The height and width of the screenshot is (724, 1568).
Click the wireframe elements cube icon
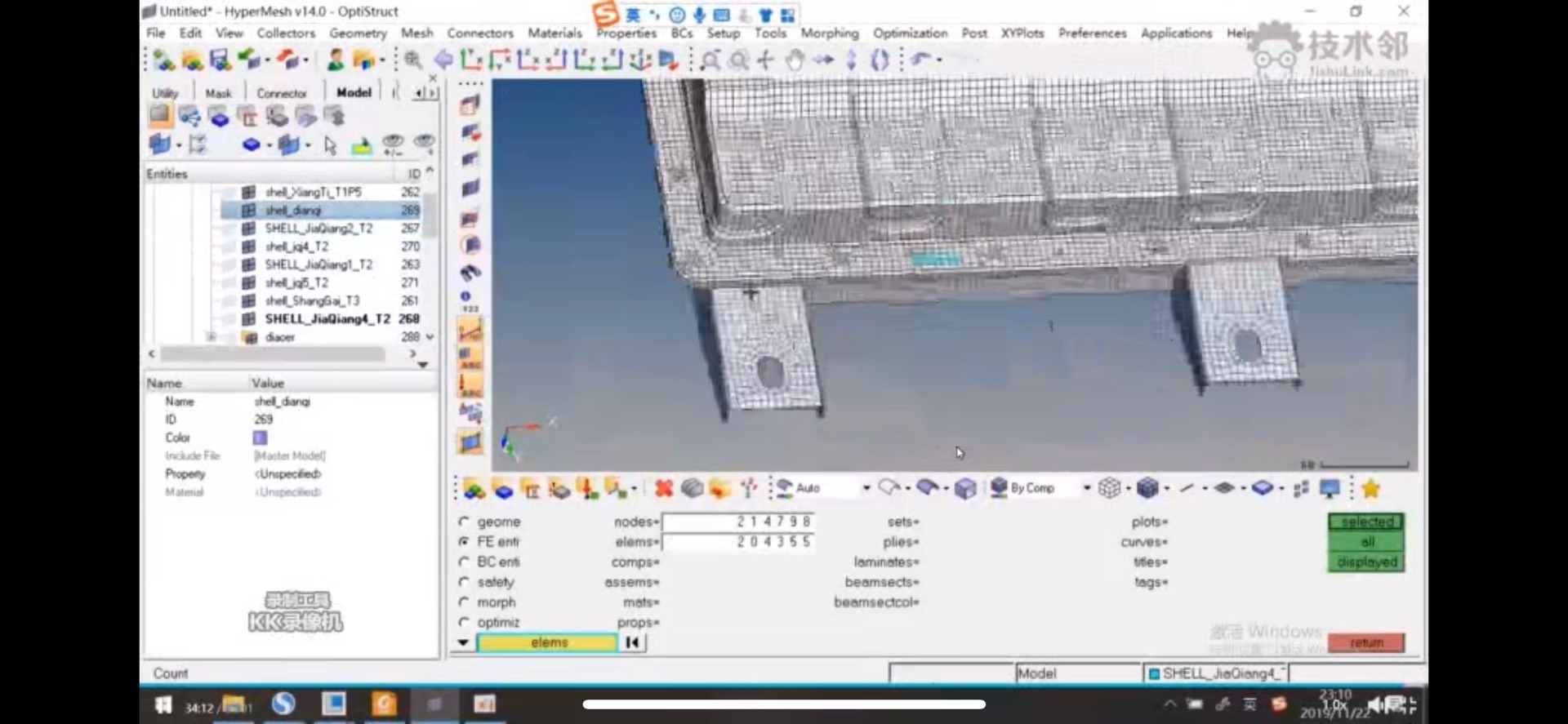point(1109,488)
